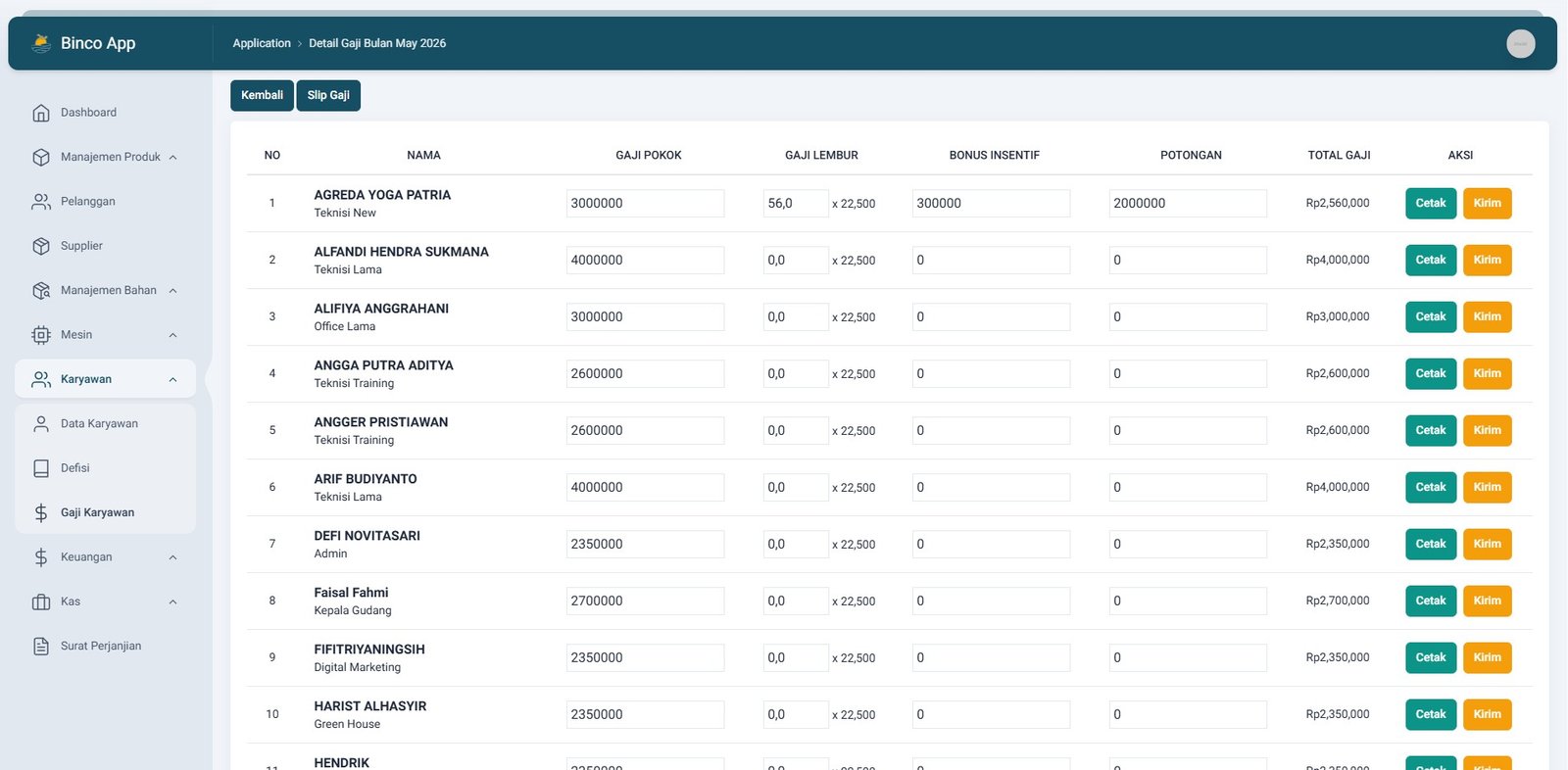Select Data Karyawan submenu item
The image size is (1568, 770).
(x=106, y=424)
